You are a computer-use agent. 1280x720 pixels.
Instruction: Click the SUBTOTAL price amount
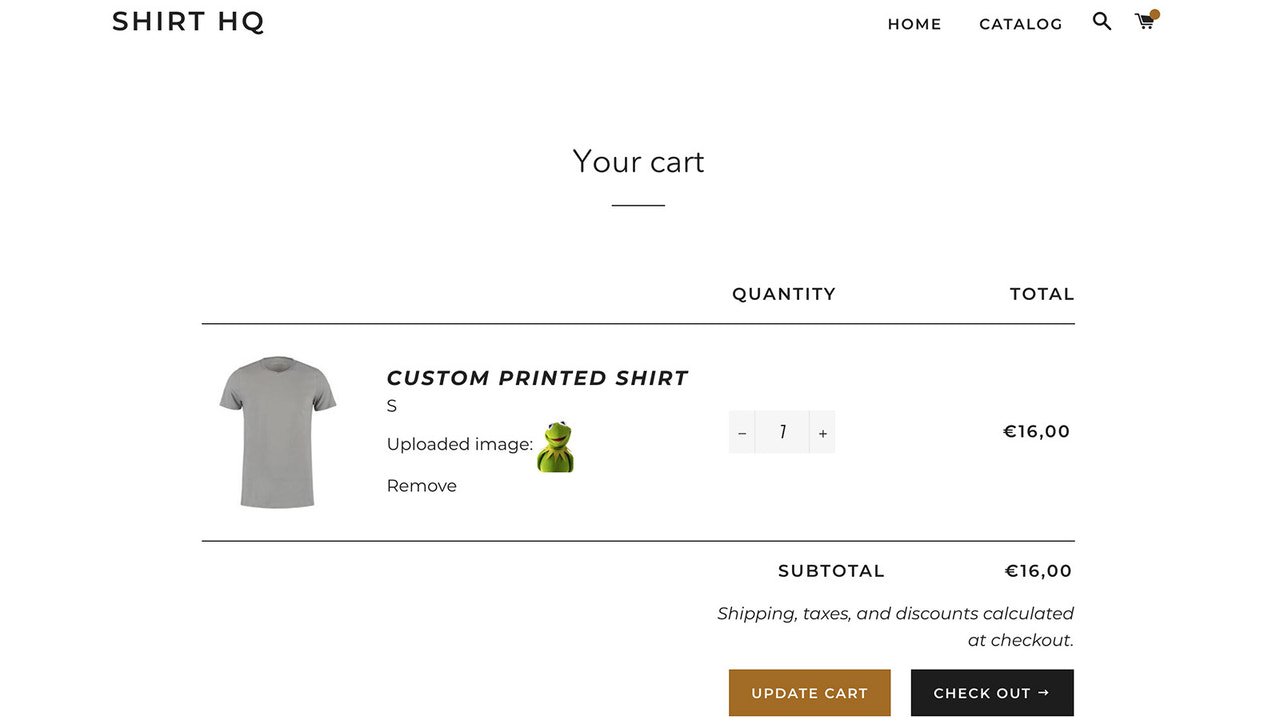[1038, 570]
